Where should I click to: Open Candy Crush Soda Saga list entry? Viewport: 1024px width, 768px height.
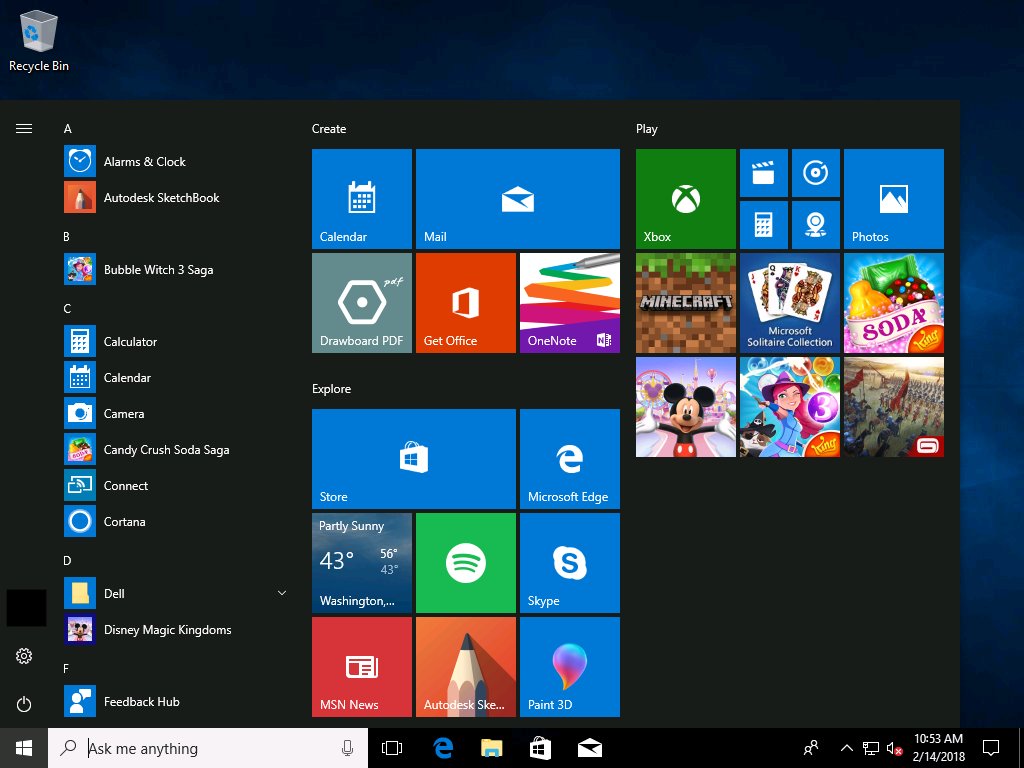[175, 449]
